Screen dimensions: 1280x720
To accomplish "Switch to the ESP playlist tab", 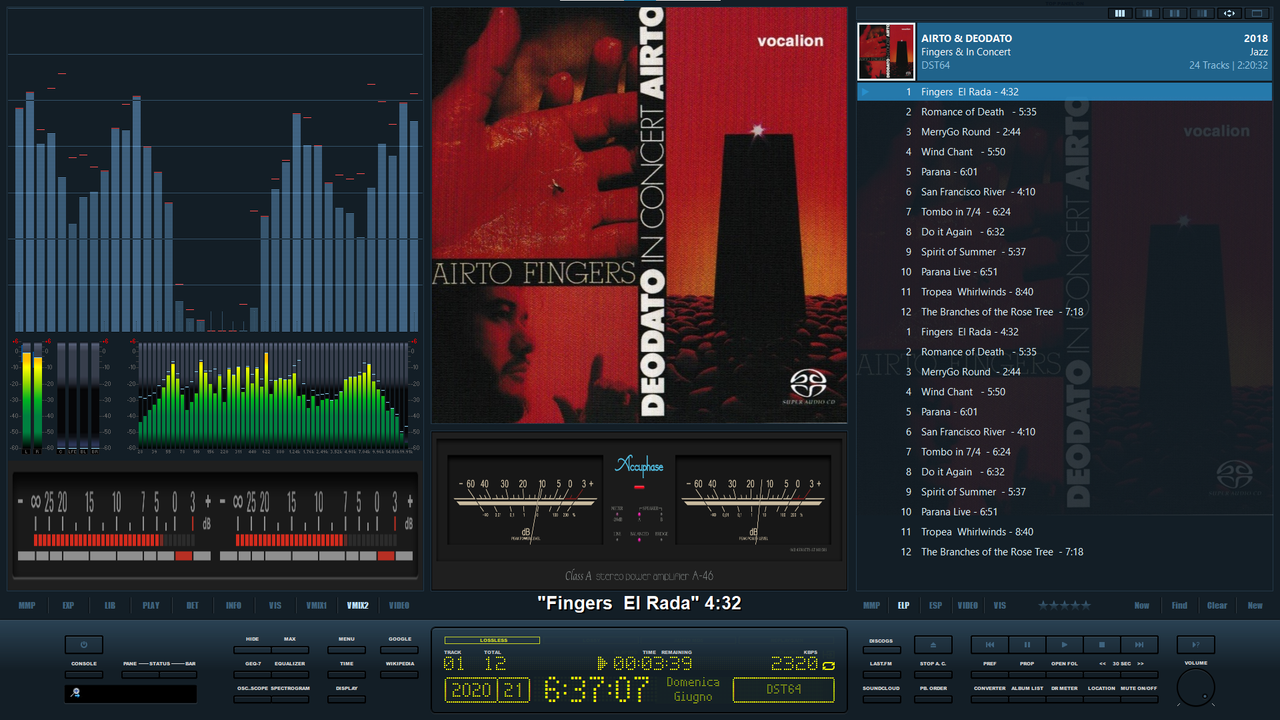I will (935, 605).
